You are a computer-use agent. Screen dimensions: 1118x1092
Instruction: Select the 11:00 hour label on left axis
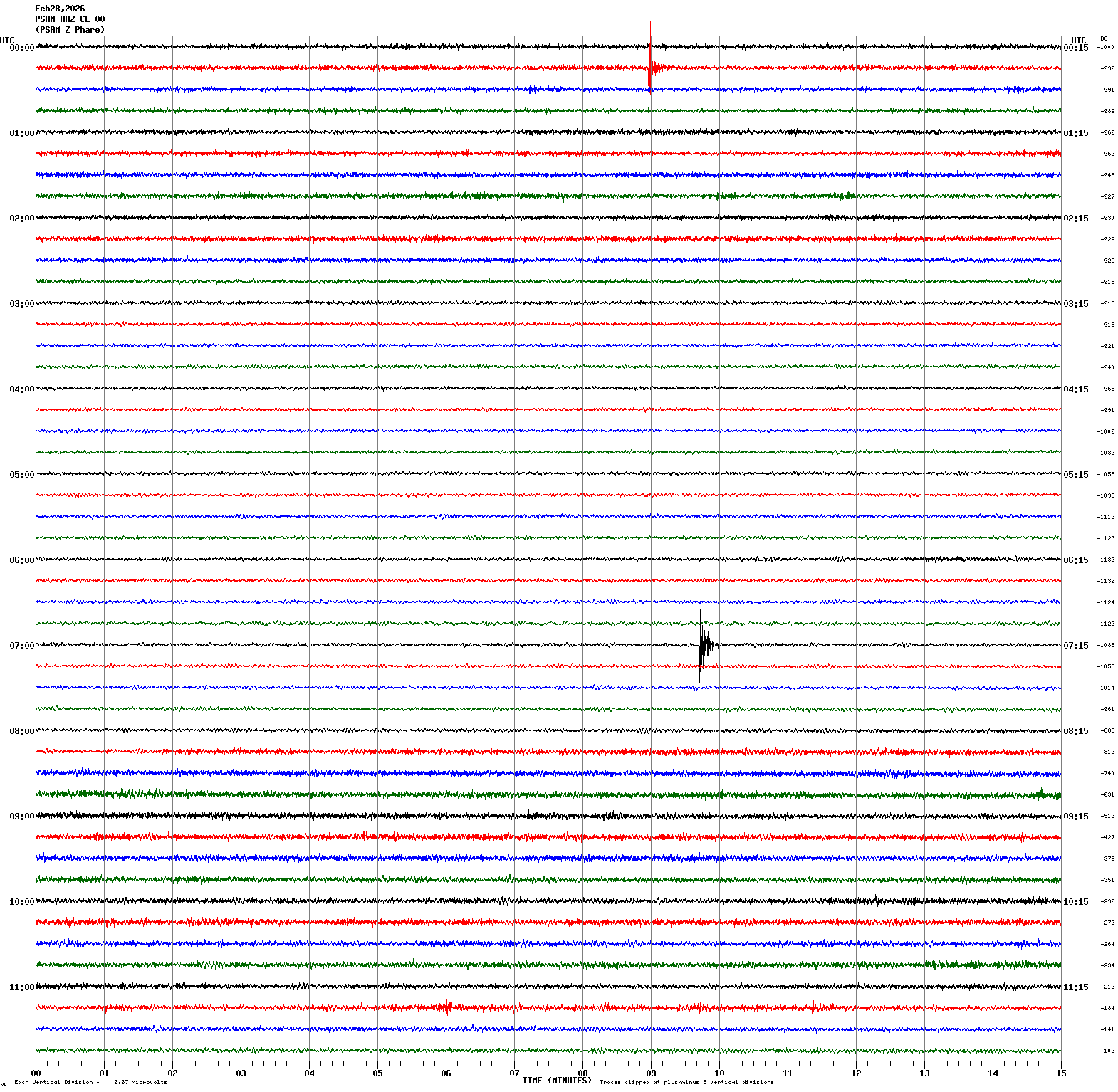(21, 987)
